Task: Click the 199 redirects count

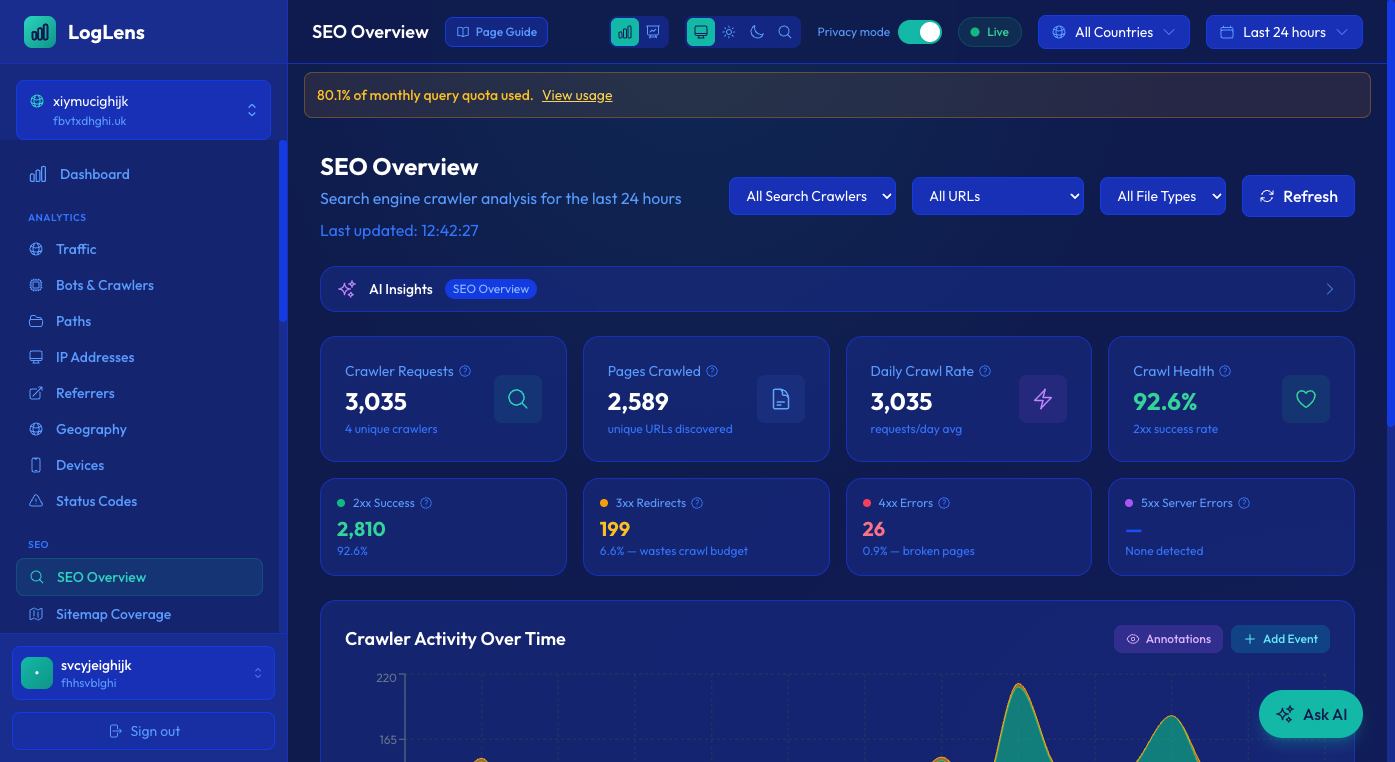Action: click(615, 529)
